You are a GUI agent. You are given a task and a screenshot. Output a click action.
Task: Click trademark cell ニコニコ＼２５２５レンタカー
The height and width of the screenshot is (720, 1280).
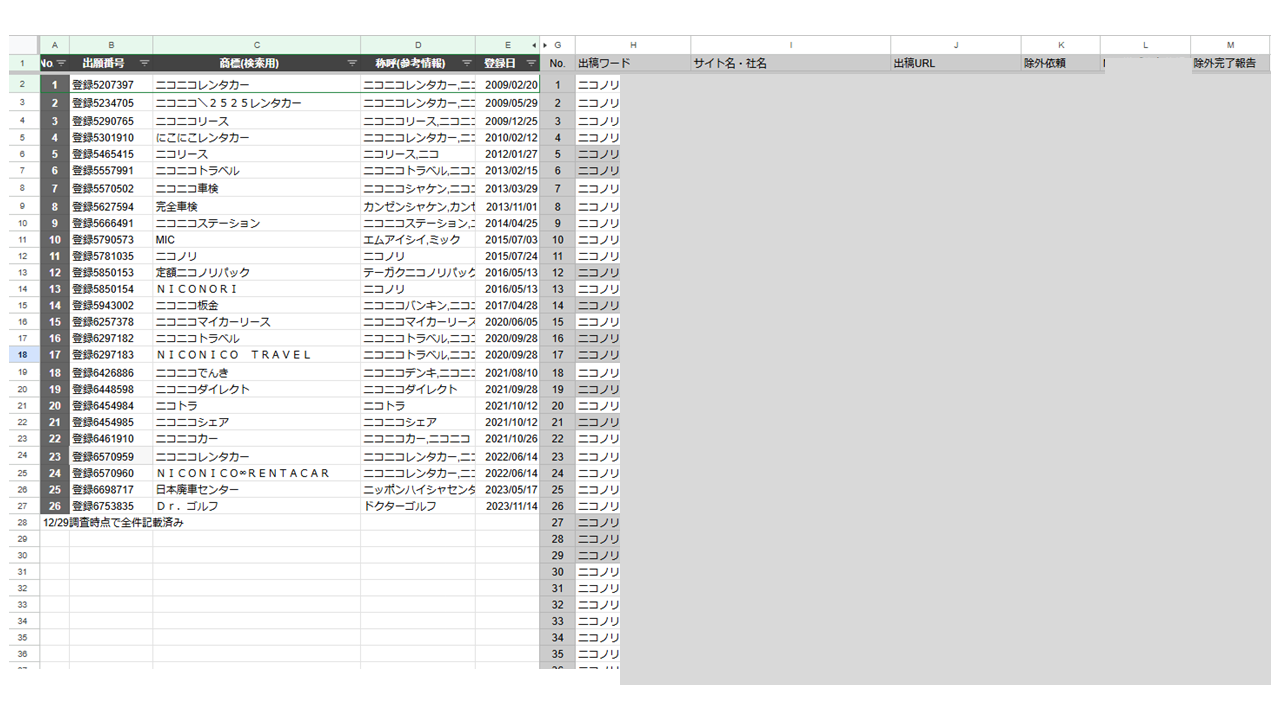pos(257,103)
